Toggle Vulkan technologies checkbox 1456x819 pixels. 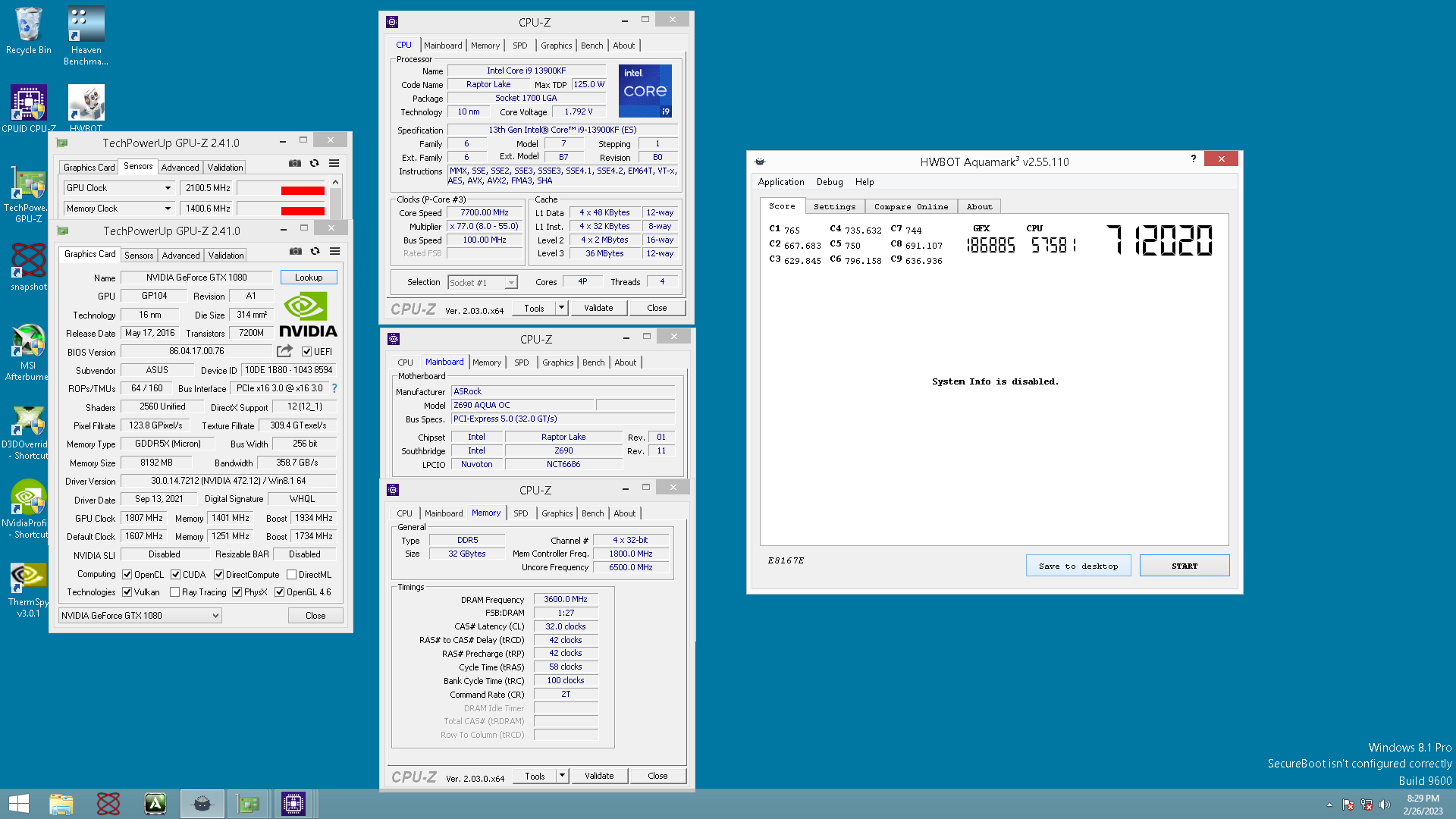click(x=127, y=592)
